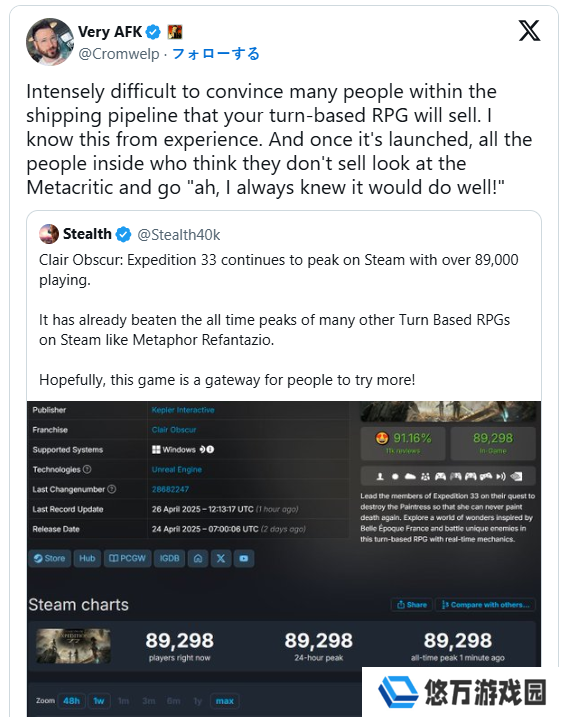Set chart zoom to 1w
Image resolution: width=562 pixels, height=717 pixels.
[99, 701]
